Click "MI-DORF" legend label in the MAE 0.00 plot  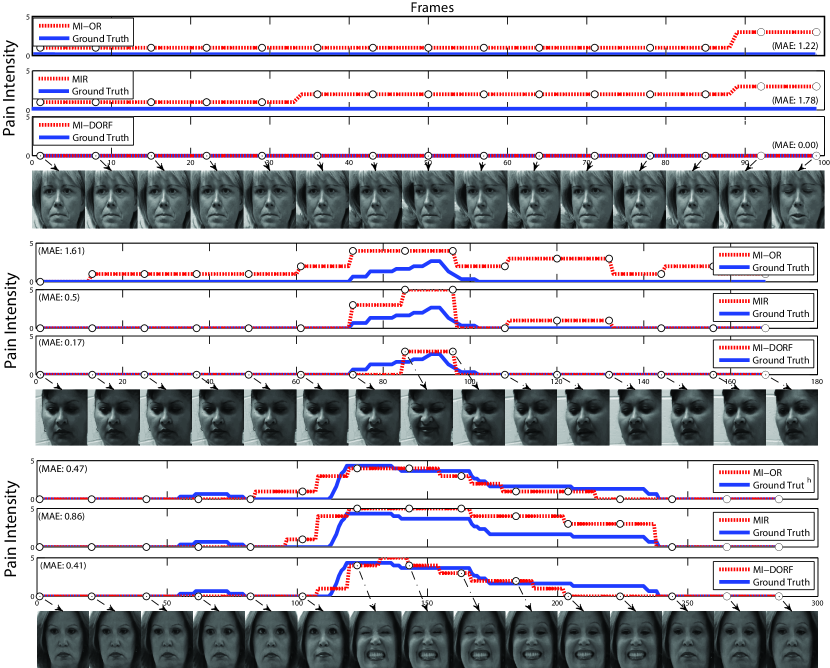pyautogui.click(x=92, y=125)
